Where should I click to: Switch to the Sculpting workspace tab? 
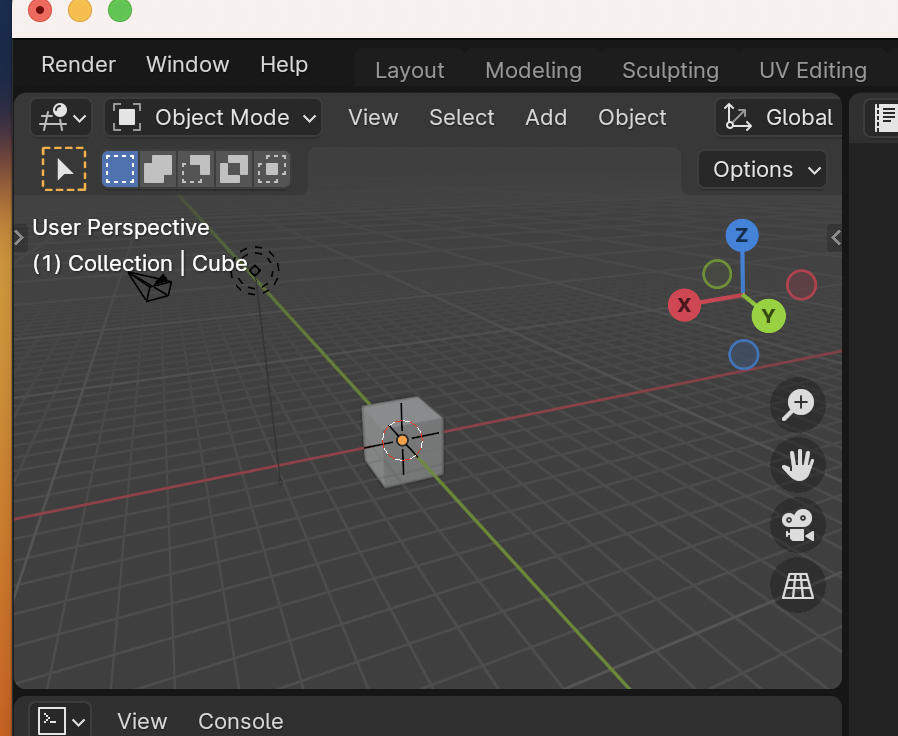[x=670, y=70]
